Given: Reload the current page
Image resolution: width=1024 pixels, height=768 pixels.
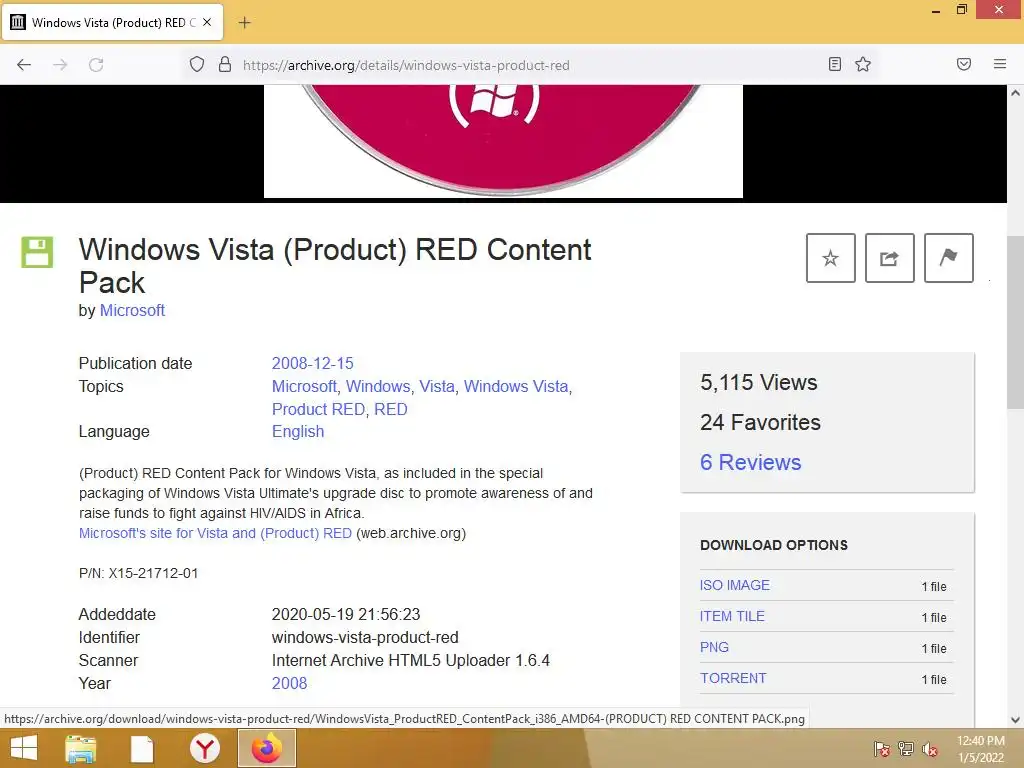Looking at the screenshot, I should 96,65.
